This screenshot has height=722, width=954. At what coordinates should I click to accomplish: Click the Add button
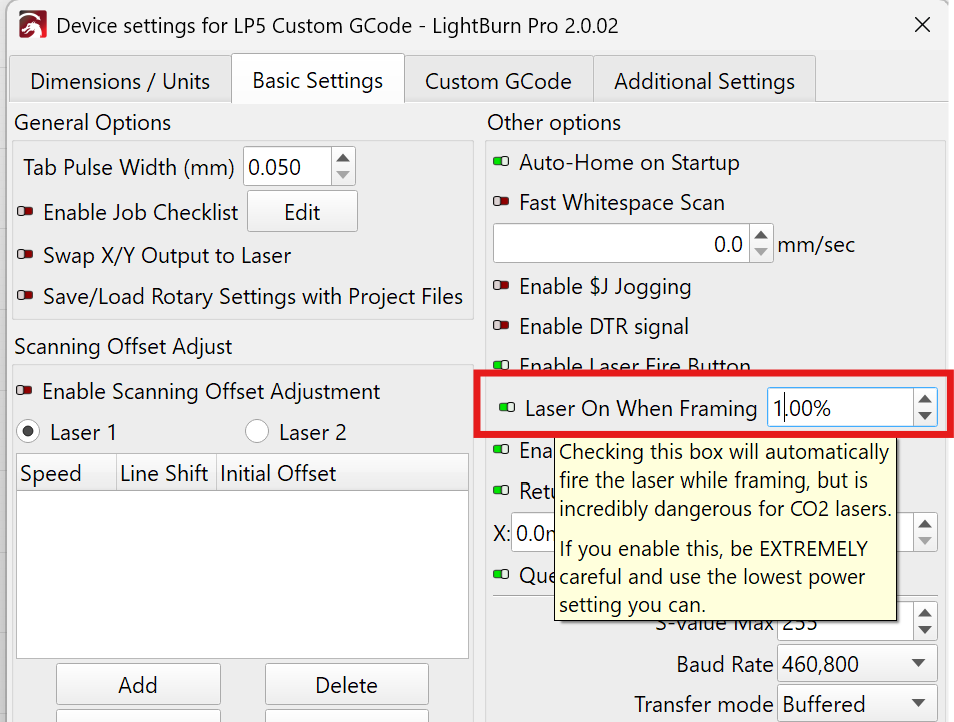(x=138, y=684)
